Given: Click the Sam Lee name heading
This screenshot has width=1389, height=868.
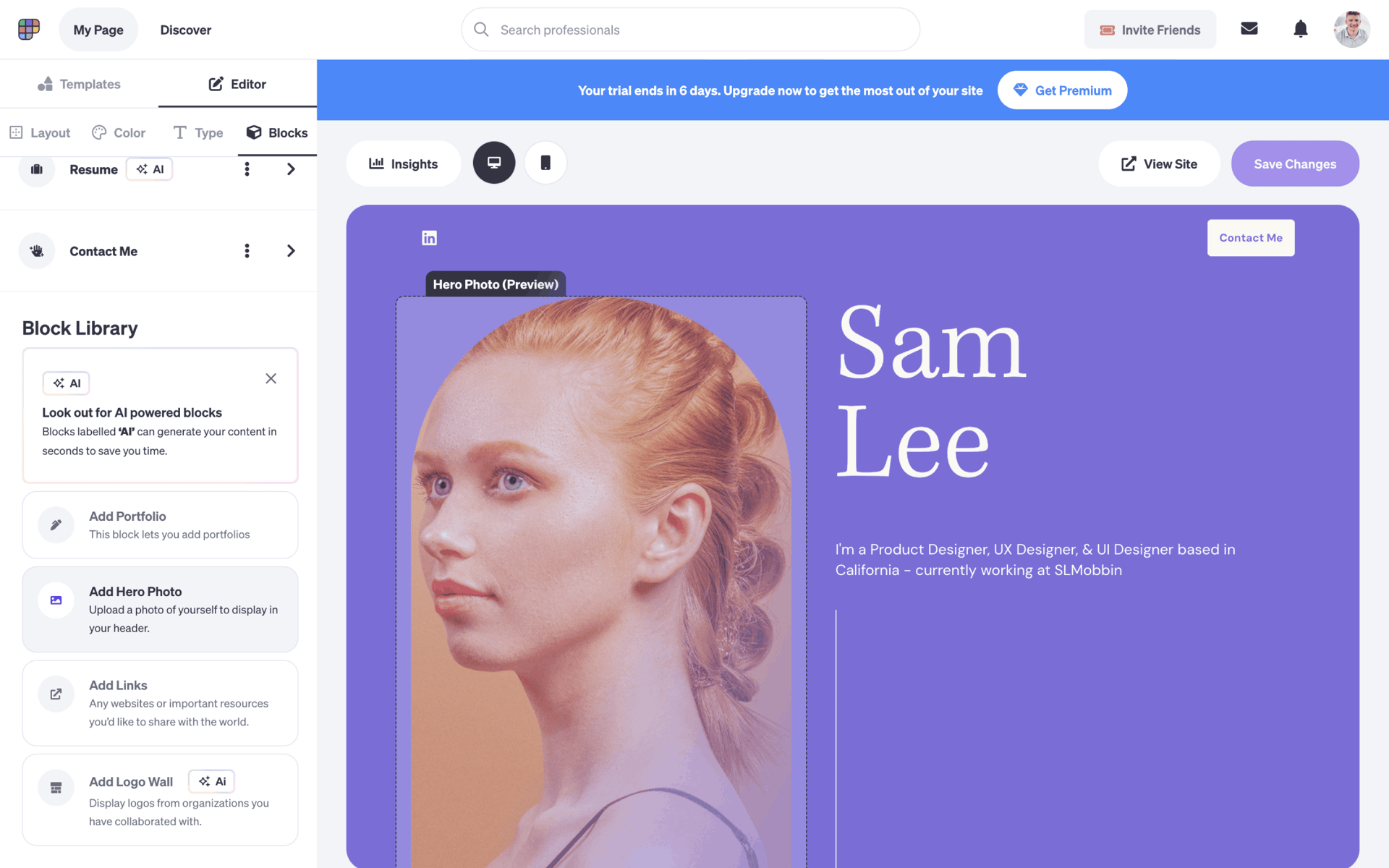Looking at the screenshot, I should 931,391.
